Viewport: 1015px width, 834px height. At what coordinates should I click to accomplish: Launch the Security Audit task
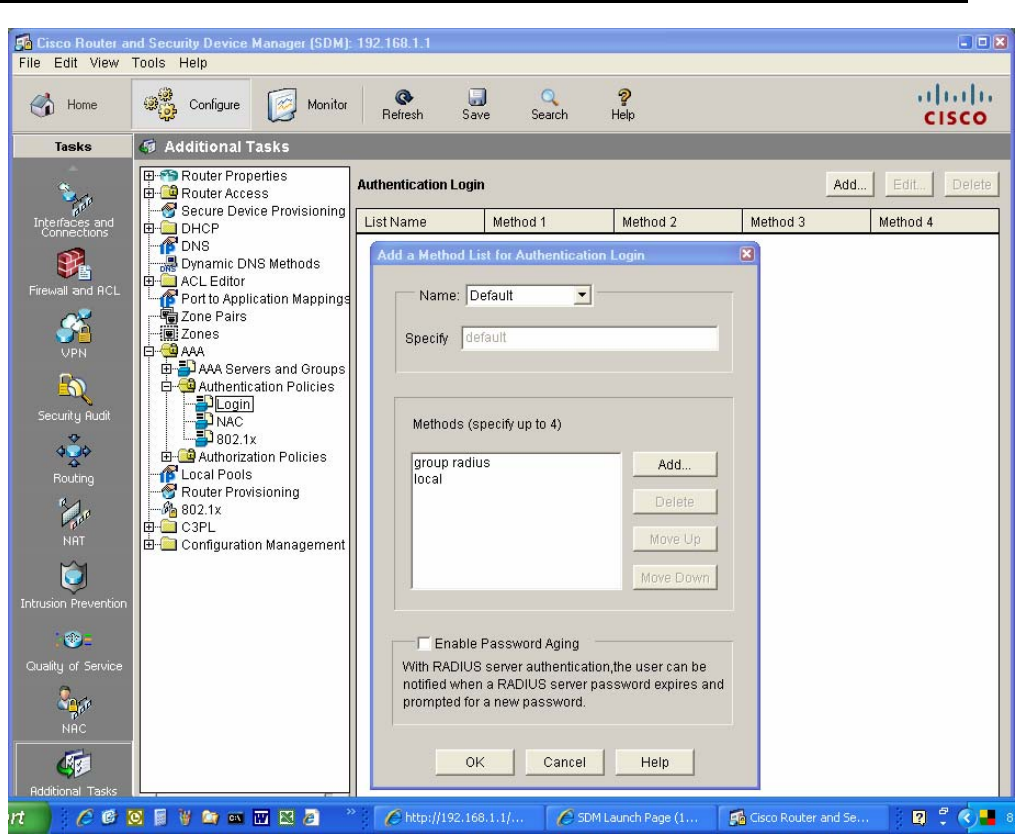74,397
